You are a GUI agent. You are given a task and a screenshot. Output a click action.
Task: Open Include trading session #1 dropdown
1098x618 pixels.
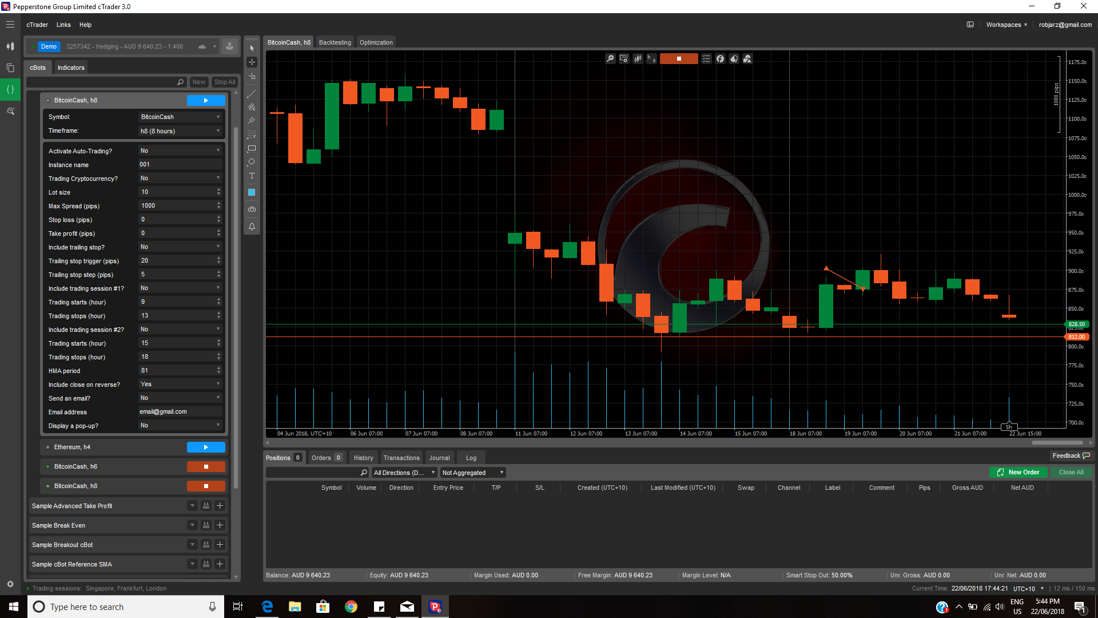click(180, 288)
